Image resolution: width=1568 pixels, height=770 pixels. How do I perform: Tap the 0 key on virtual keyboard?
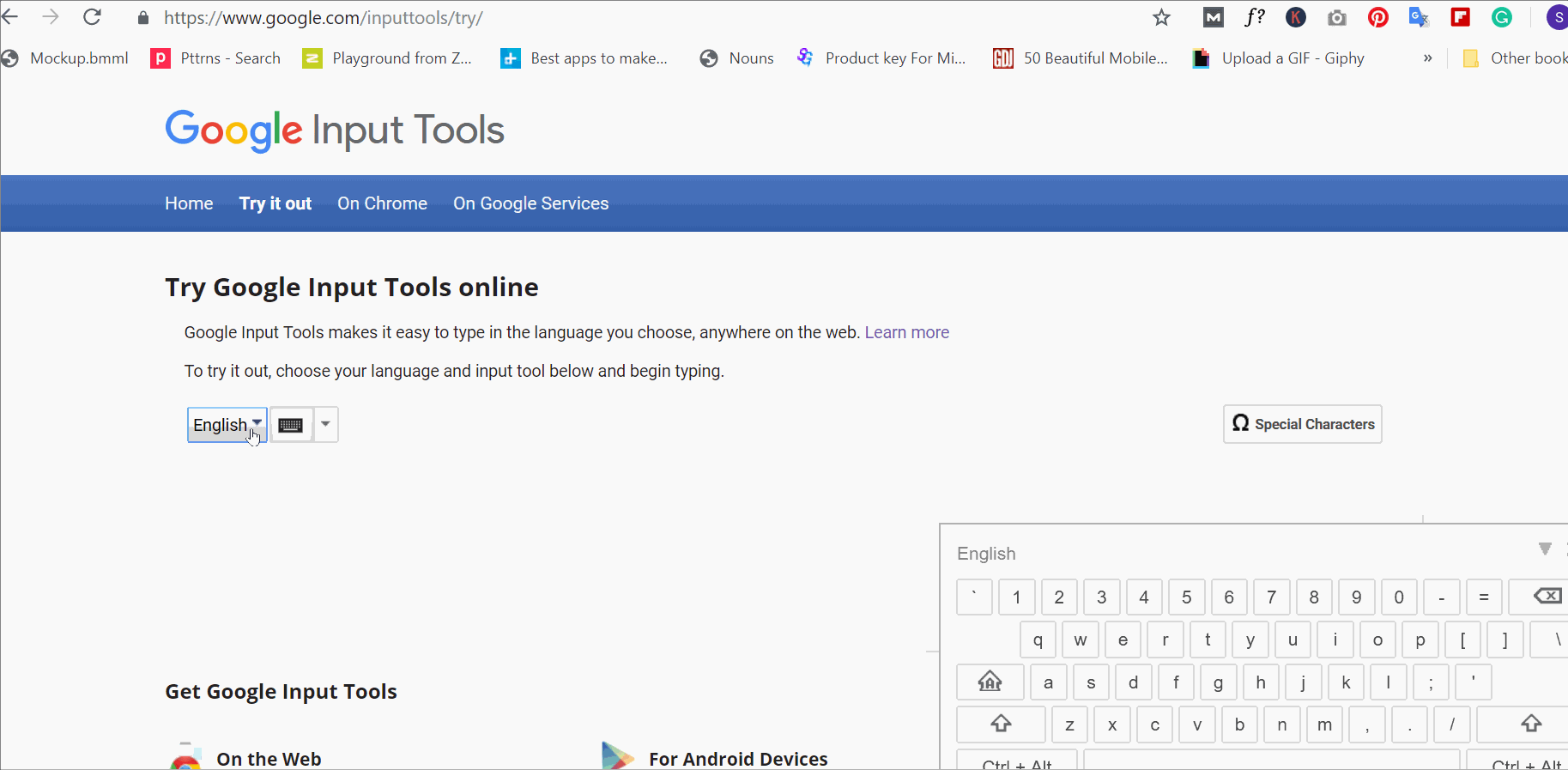click(1399, 597)
